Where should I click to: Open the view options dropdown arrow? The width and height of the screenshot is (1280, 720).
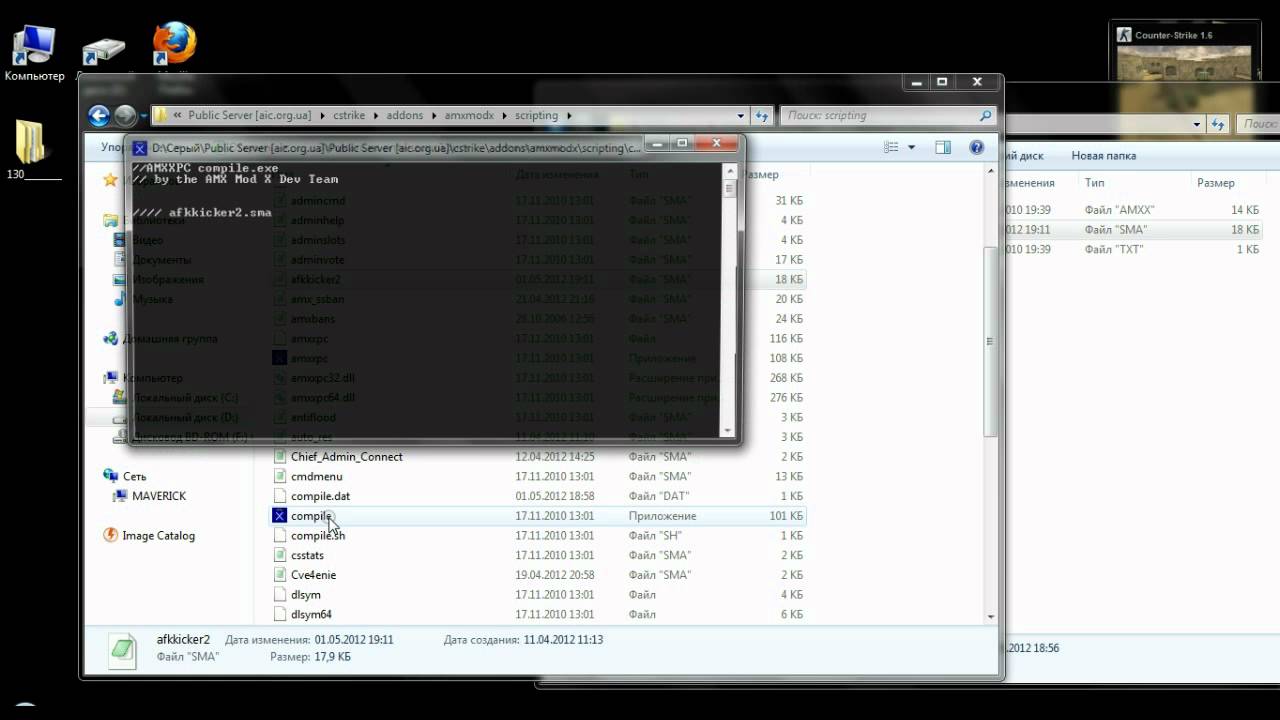[x=911, y=147]
